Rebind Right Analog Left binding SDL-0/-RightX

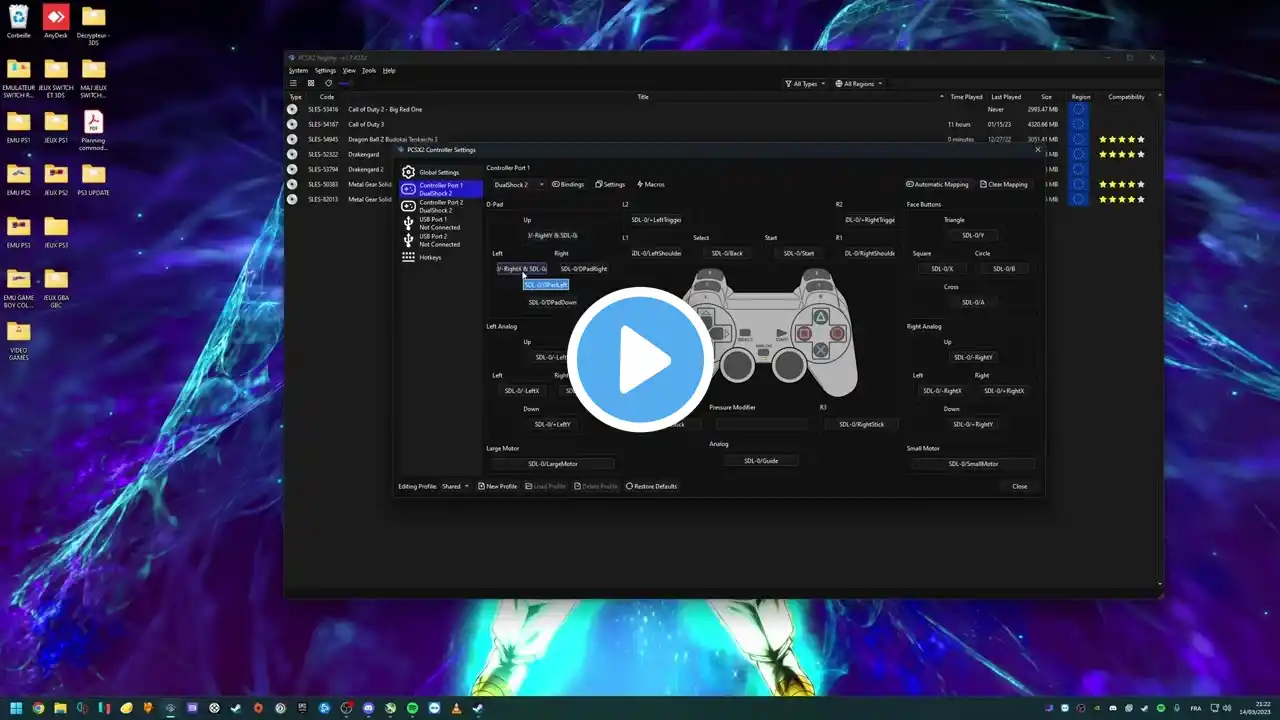click(x=943, y=391)
